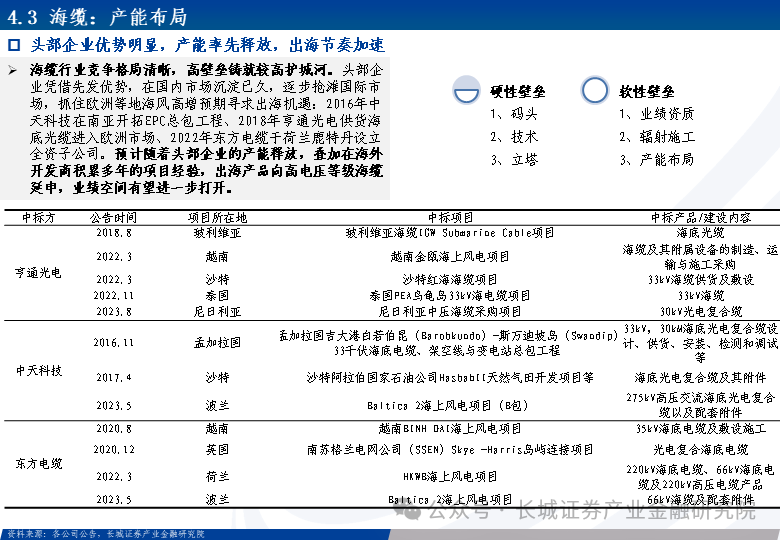Click the 孟加拉国 location cell
Image resolution: width=780 pixels, height=540 pixels.
tap(217, 343)
